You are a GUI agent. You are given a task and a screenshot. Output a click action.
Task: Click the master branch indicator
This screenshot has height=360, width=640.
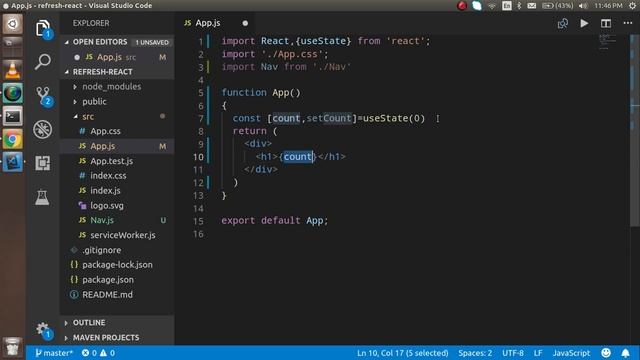coord(53,353)
